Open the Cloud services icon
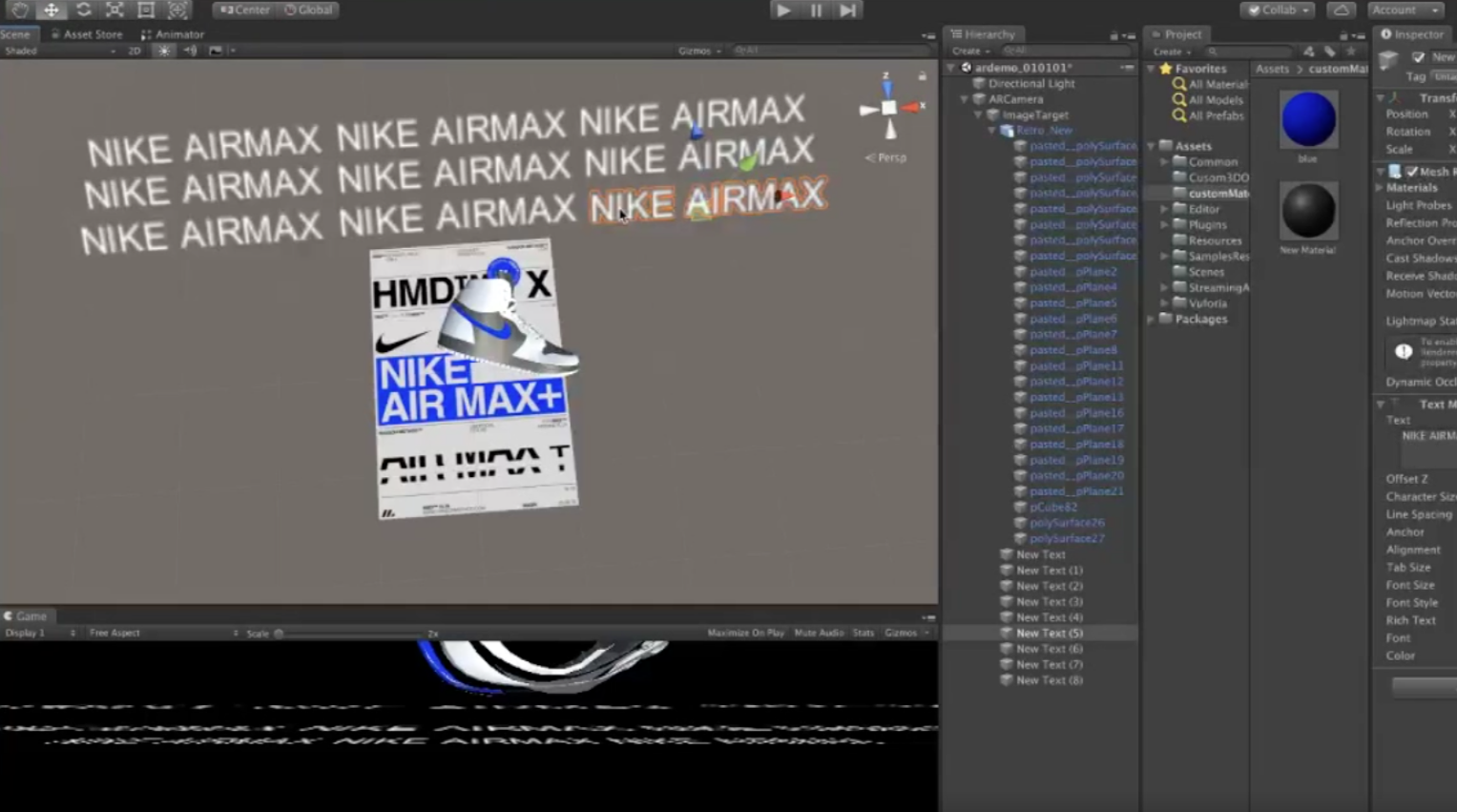The image size is (1457, 812). tap(1341, 10)
